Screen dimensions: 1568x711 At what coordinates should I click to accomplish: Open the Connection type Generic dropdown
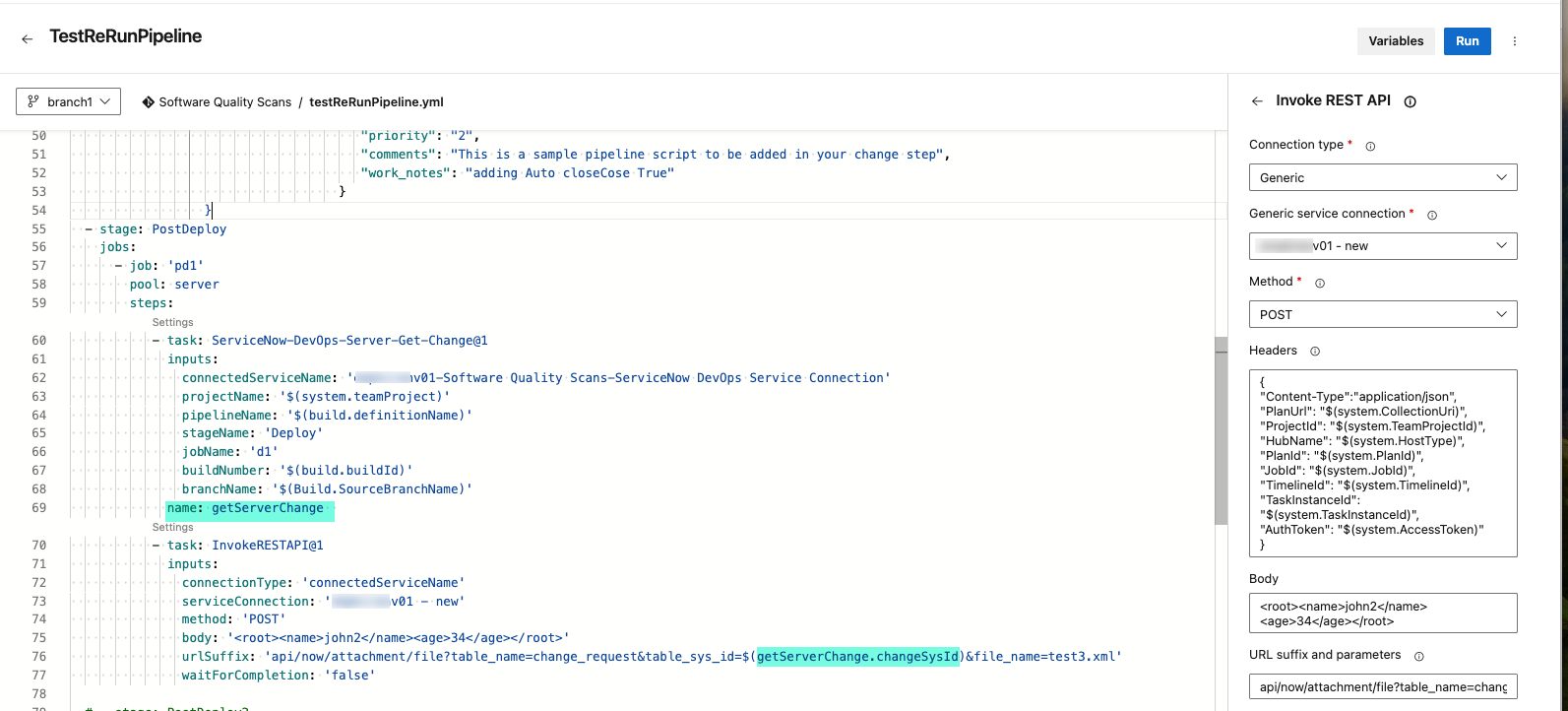[x=1383, y=177]
